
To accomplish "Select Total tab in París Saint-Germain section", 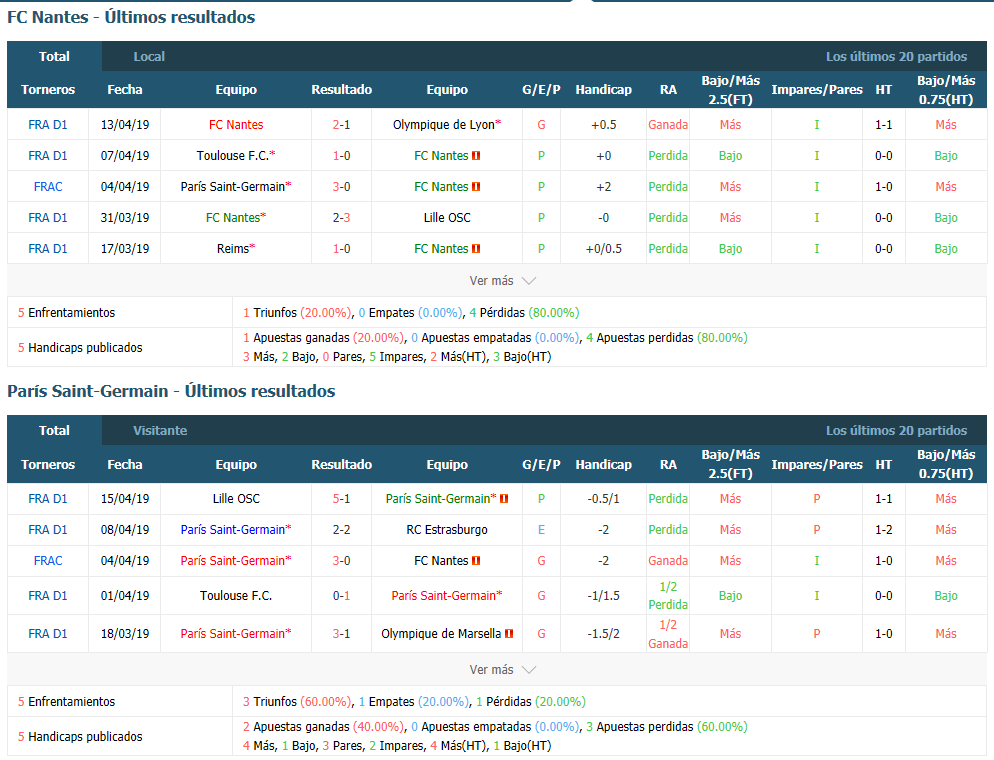I will (x=55, y=430).
